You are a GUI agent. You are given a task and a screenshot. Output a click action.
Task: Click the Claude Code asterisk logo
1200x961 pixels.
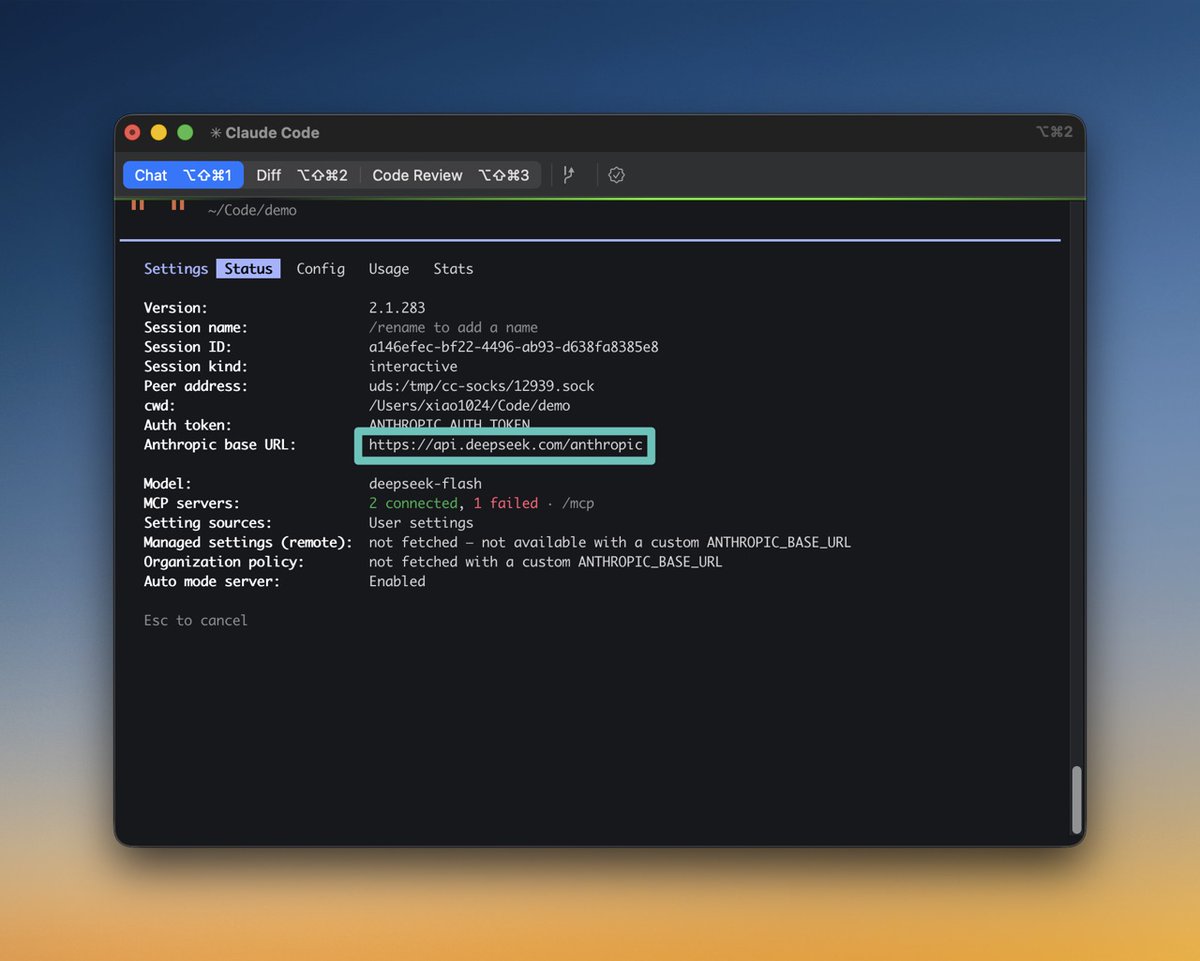(x=215, y=133)
